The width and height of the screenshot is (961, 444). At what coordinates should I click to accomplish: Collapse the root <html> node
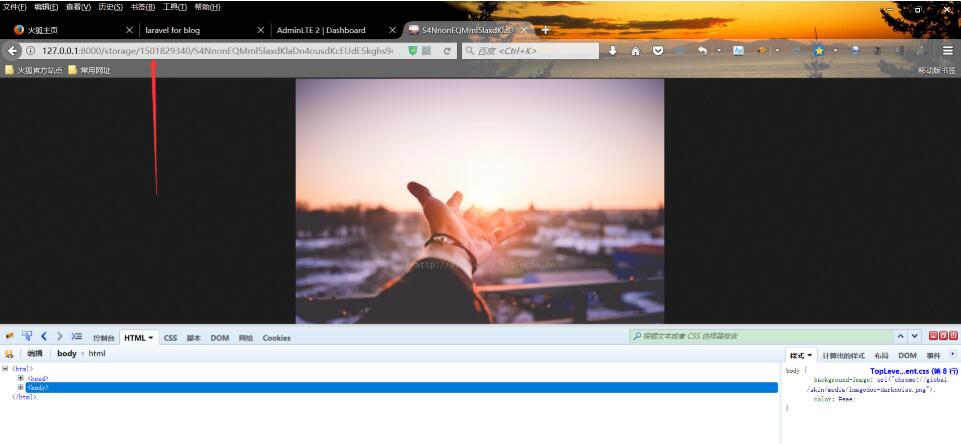click(x=6, y=369)
